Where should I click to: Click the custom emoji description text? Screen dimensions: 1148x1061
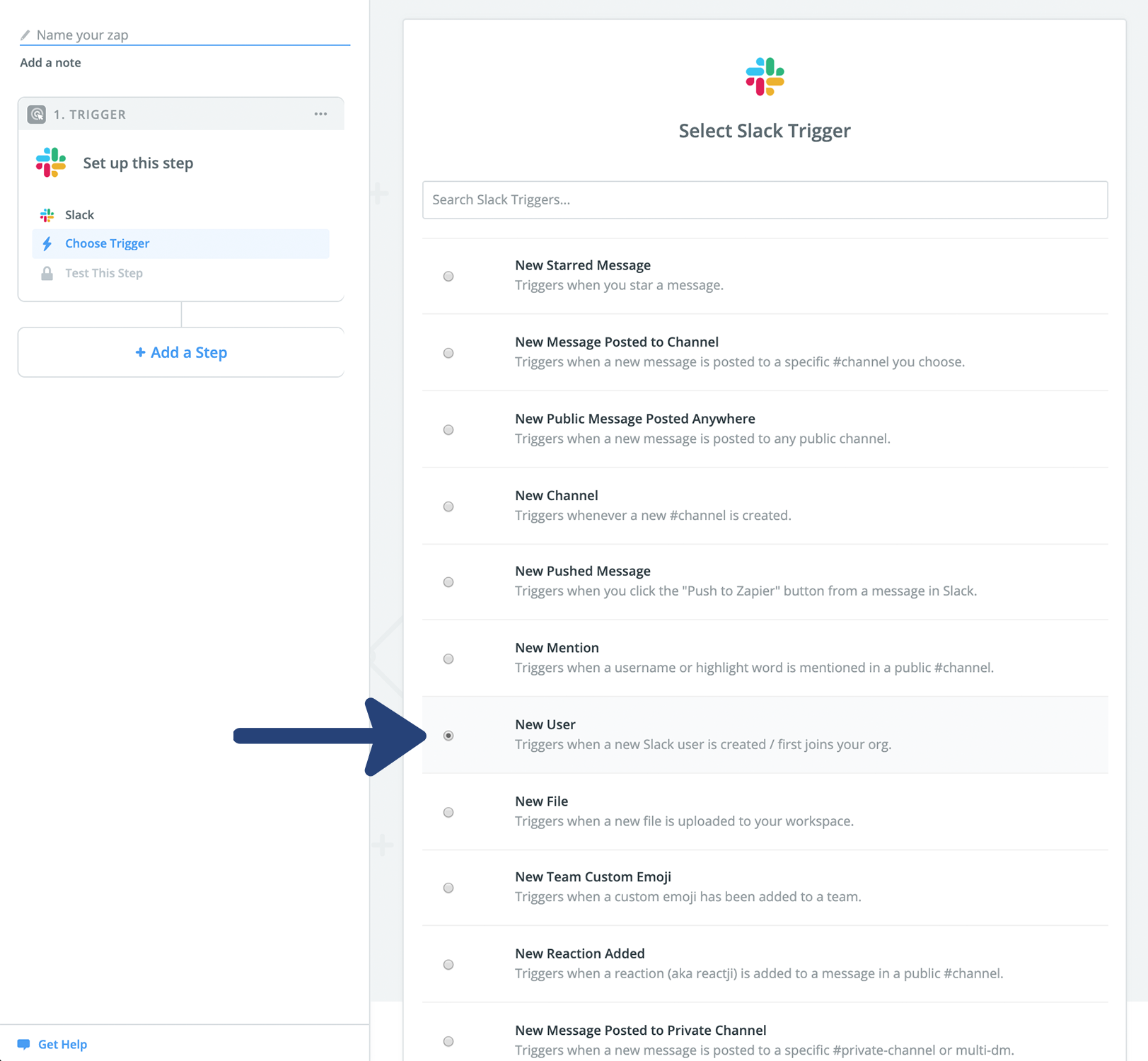pos(688,898)
